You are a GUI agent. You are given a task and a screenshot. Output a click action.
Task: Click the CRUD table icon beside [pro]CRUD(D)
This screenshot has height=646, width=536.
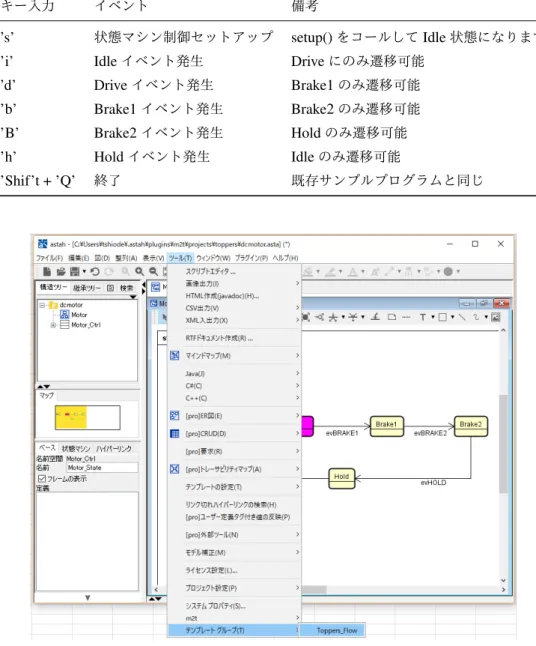click(x=175, y=433)
